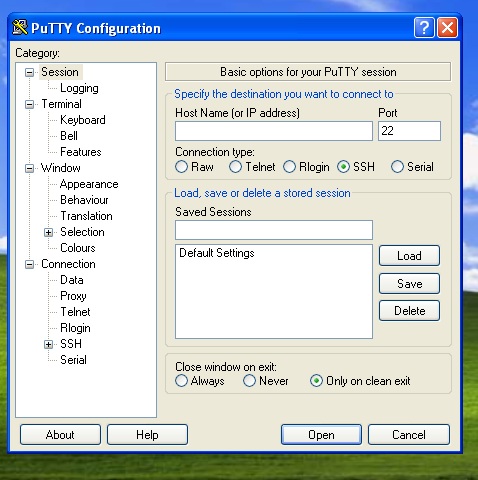Open the Rlogin category in tree
The width and height of the screenshot is (478, 480).
click(75, 328)
